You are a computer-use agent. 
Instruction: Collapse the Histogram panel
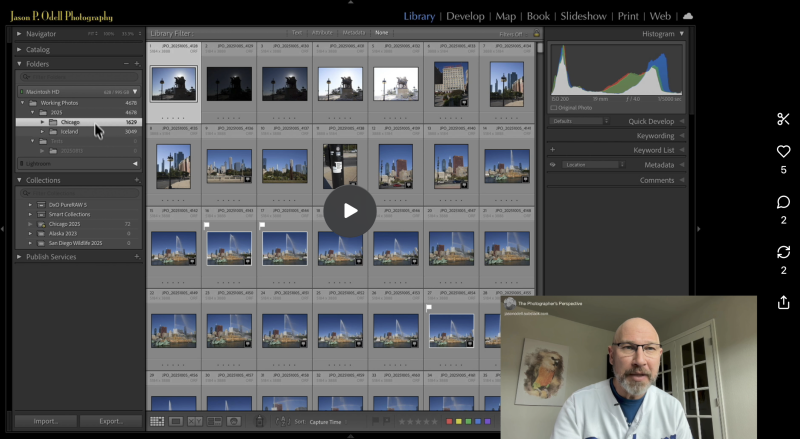click(682, 34)
